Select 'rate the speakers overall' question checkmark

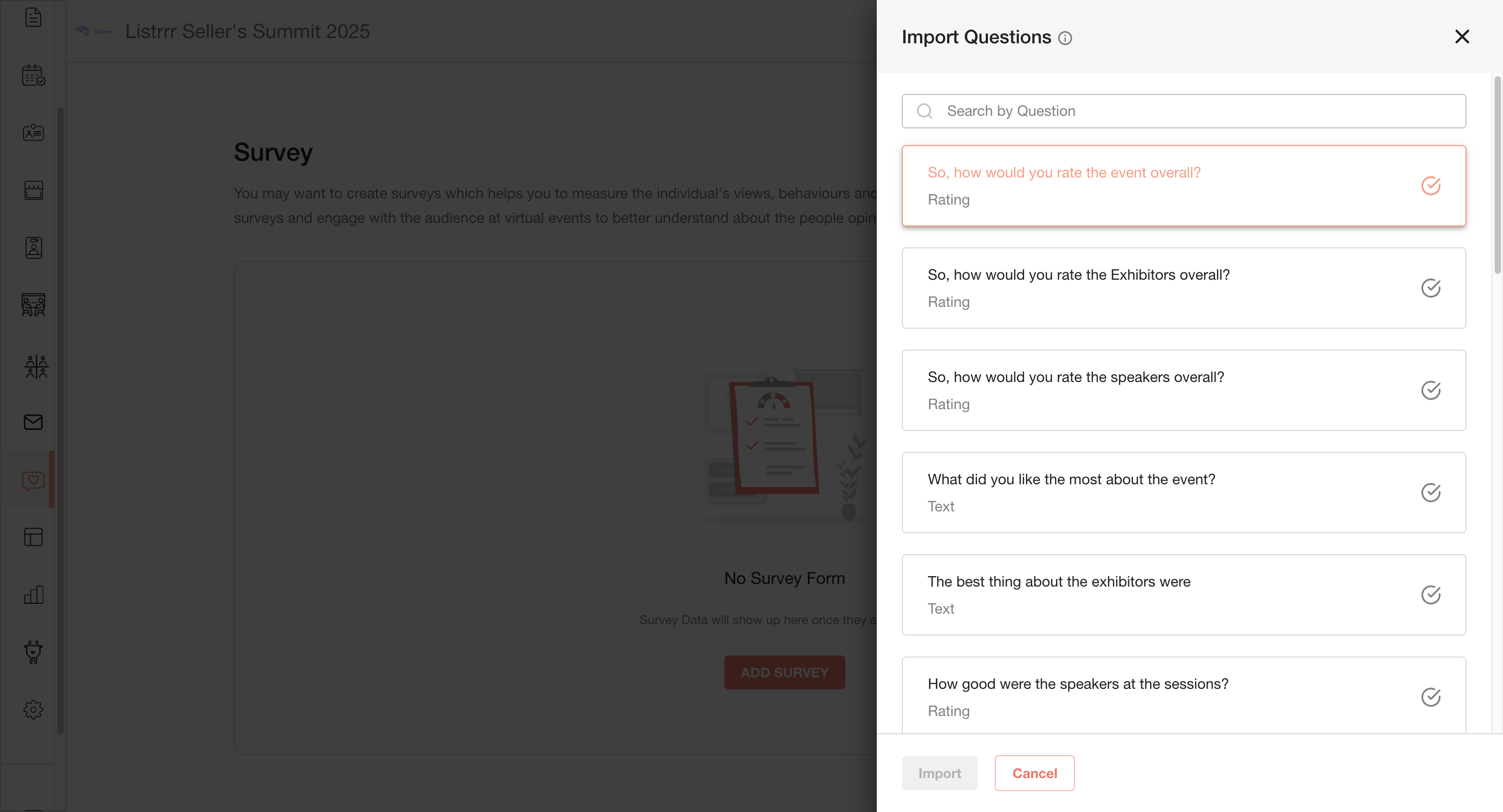pos(1430,390)
